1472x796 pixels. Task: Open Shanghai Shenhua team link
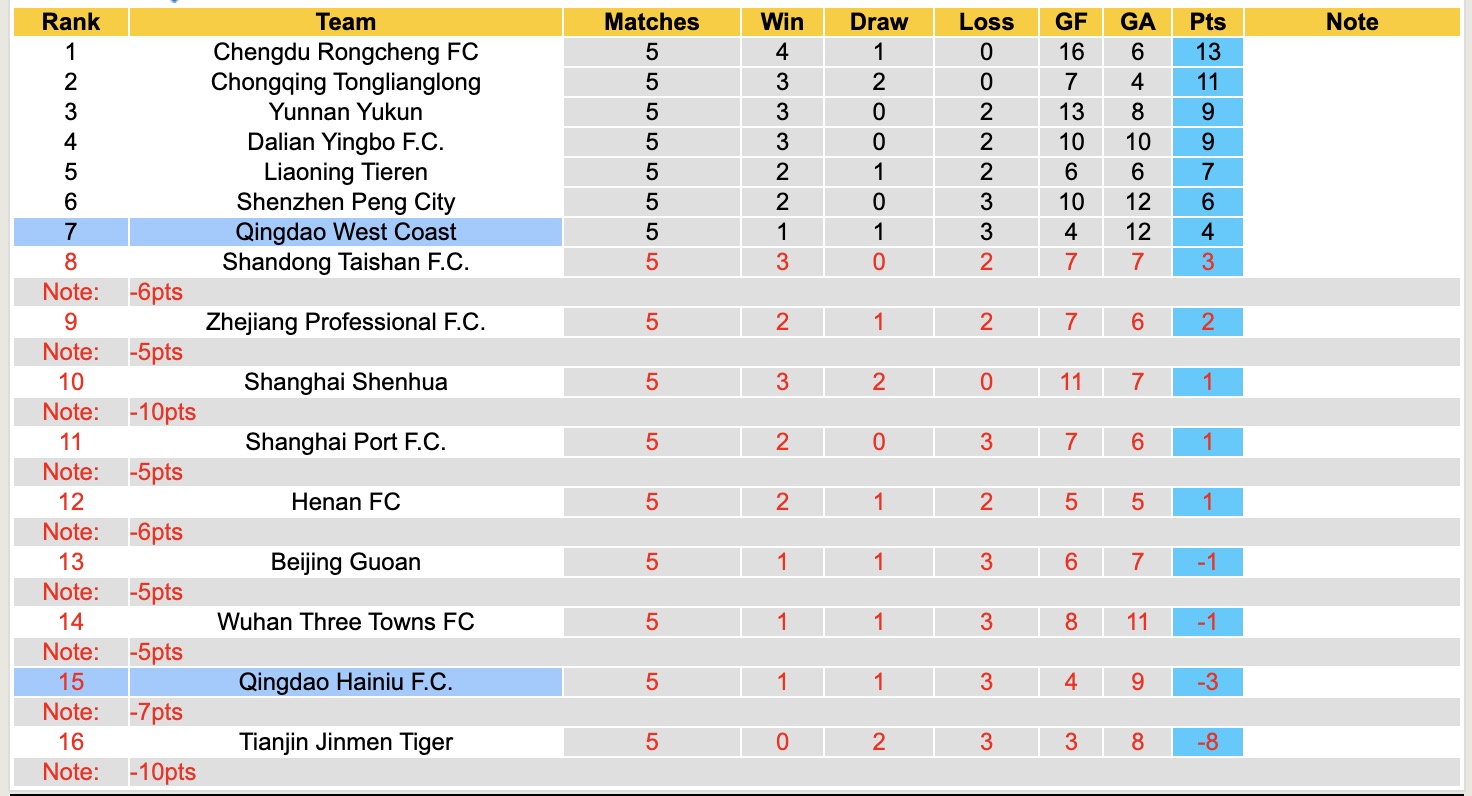pyautogui.click(x=346, y=382)
